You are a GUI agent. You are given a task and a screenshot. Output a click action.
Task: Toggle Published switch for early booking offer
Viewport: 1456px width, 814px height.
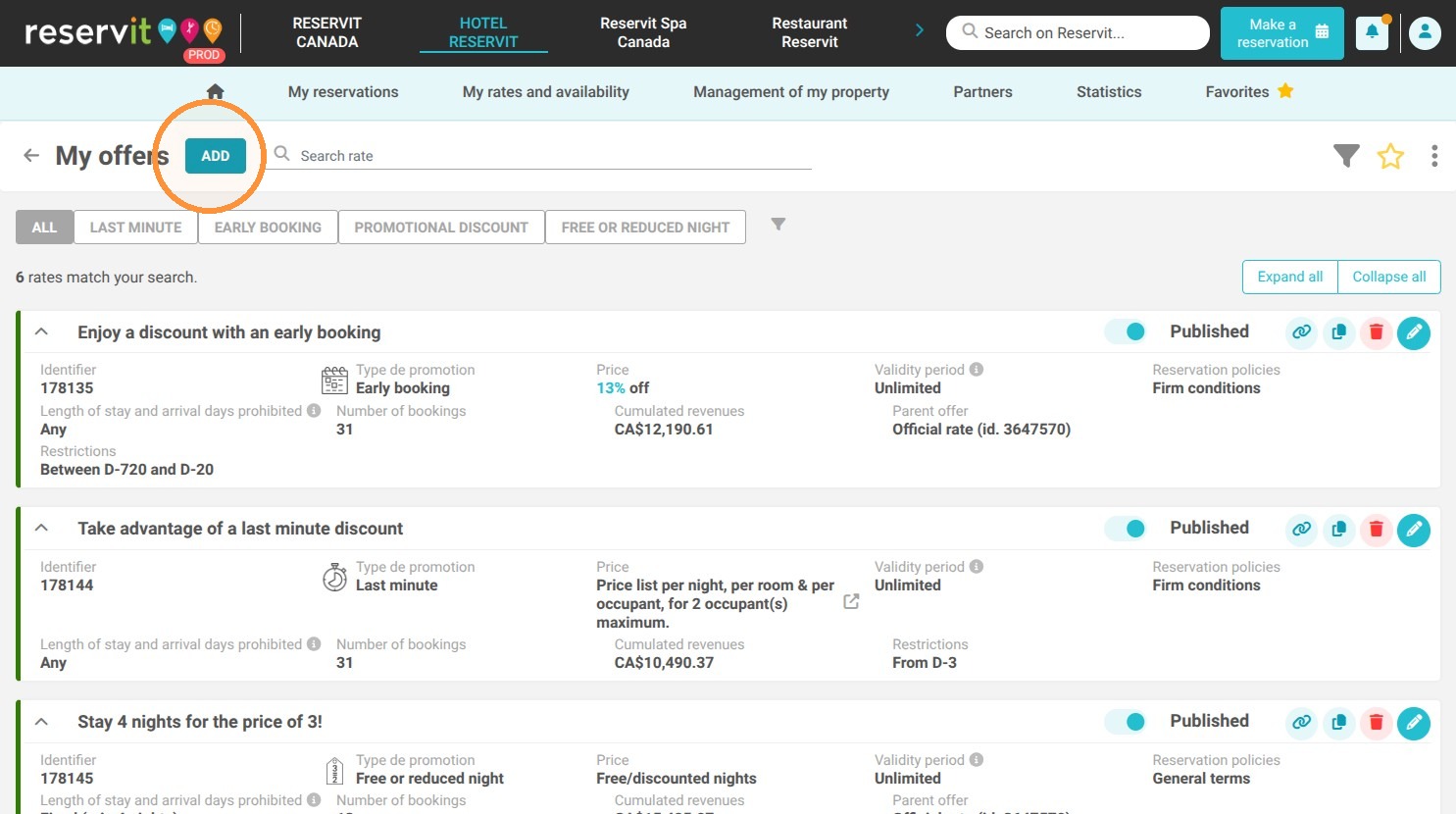pyautogui.click(x=1126, y=331)
